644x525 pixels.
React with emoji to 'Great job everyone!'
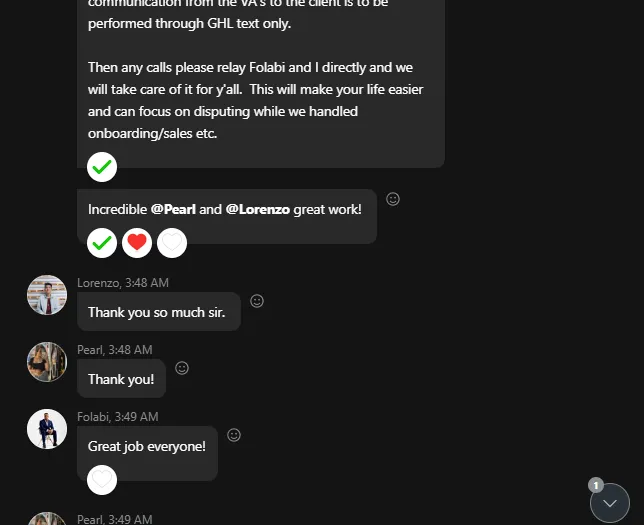coord(234,435)
